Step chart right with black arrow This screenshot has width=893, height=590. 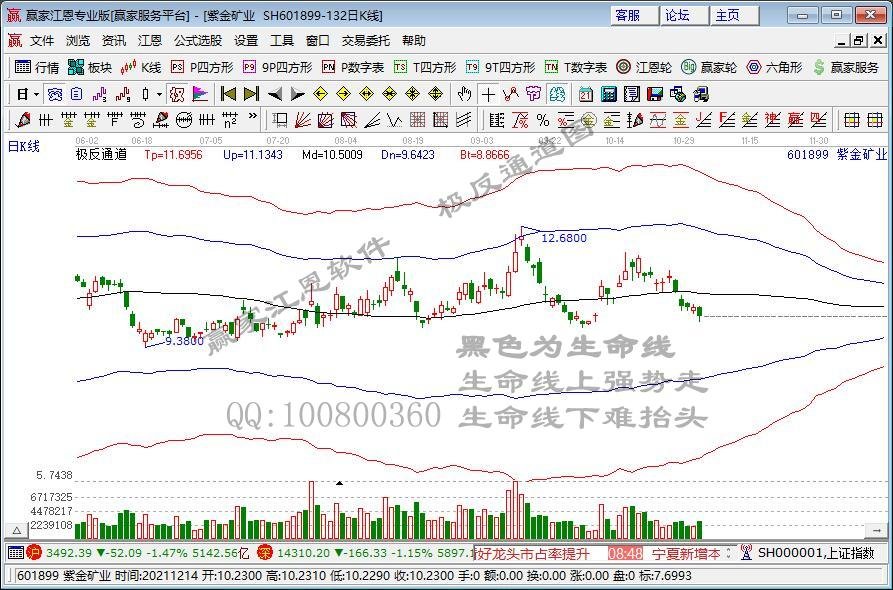click(297, 94)
